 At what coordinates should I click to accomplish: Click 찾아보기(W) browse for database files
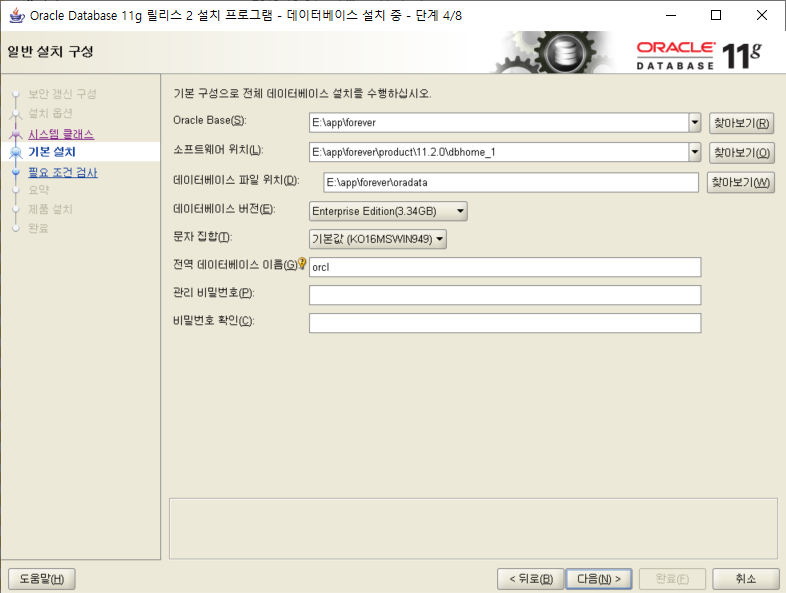pyautogui.click(x=740, y=182)
